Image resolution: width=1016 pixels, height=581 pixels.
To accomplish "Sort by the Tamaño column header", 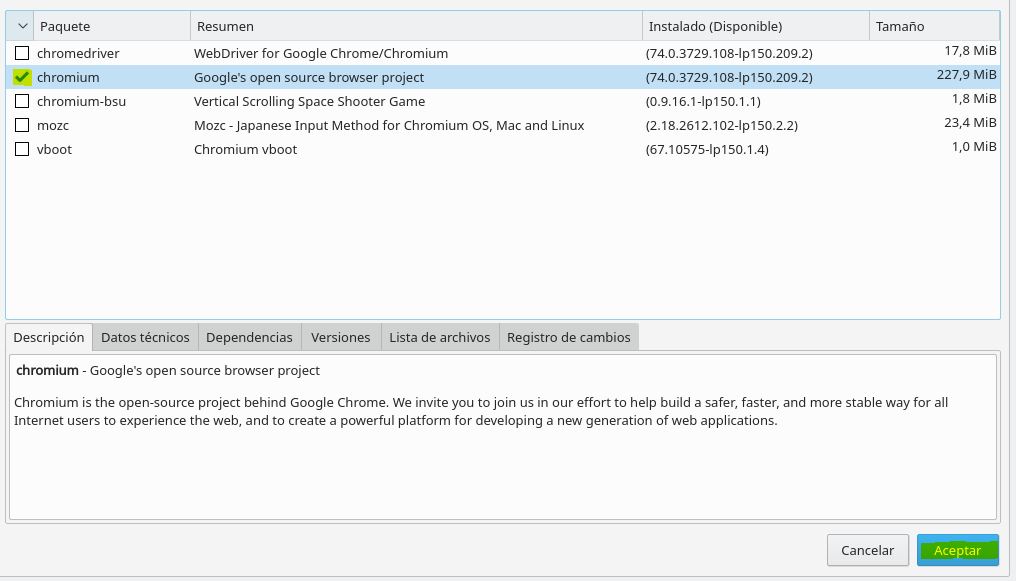I will [x=934, y=26].
